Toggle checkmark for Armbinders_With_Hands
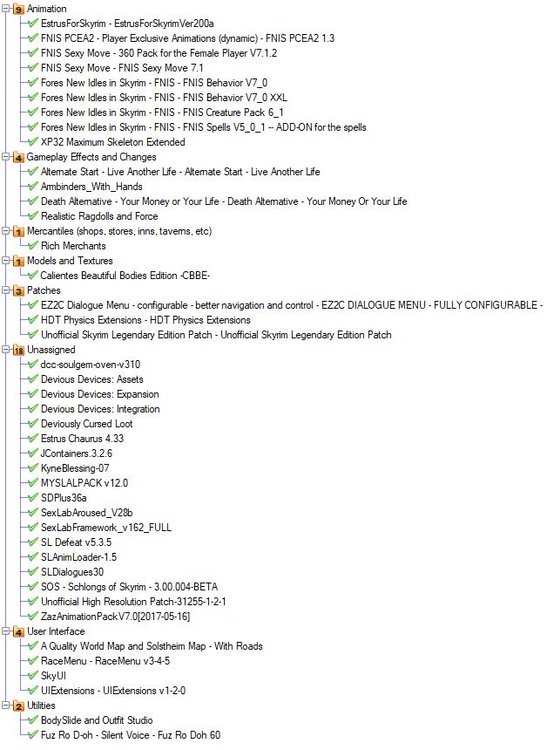 33,186
